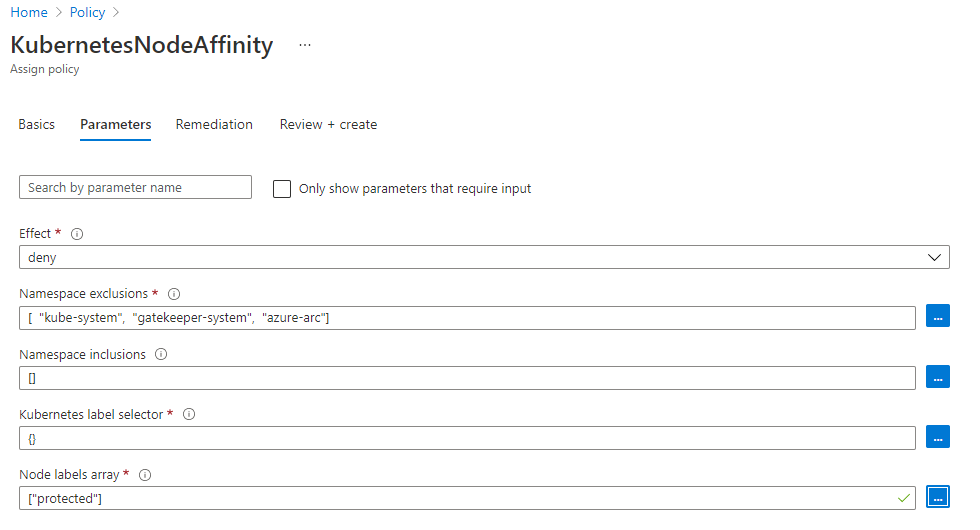Focus the Search by parameter name field
The image size is (980, 530).
(x=135, y=187)
